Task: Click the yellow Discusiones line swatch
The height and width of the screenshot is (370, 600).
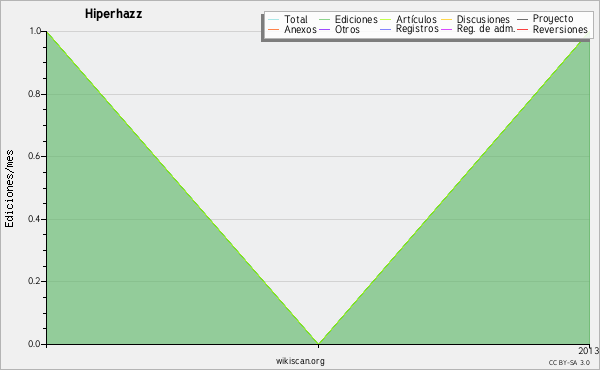Action: pyautogui.click(x=447, y=20)
